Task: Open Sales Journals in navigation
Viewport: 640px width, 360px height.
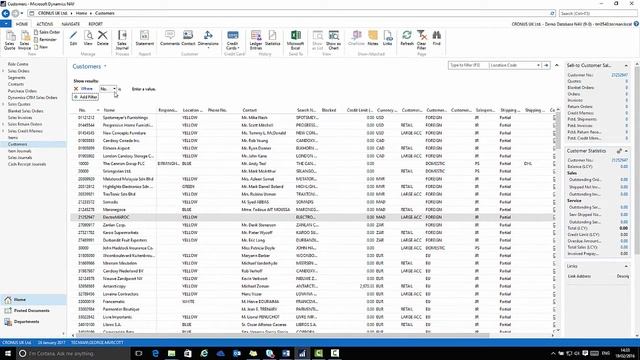Action: pyautogui.click(x=20, y=158)
